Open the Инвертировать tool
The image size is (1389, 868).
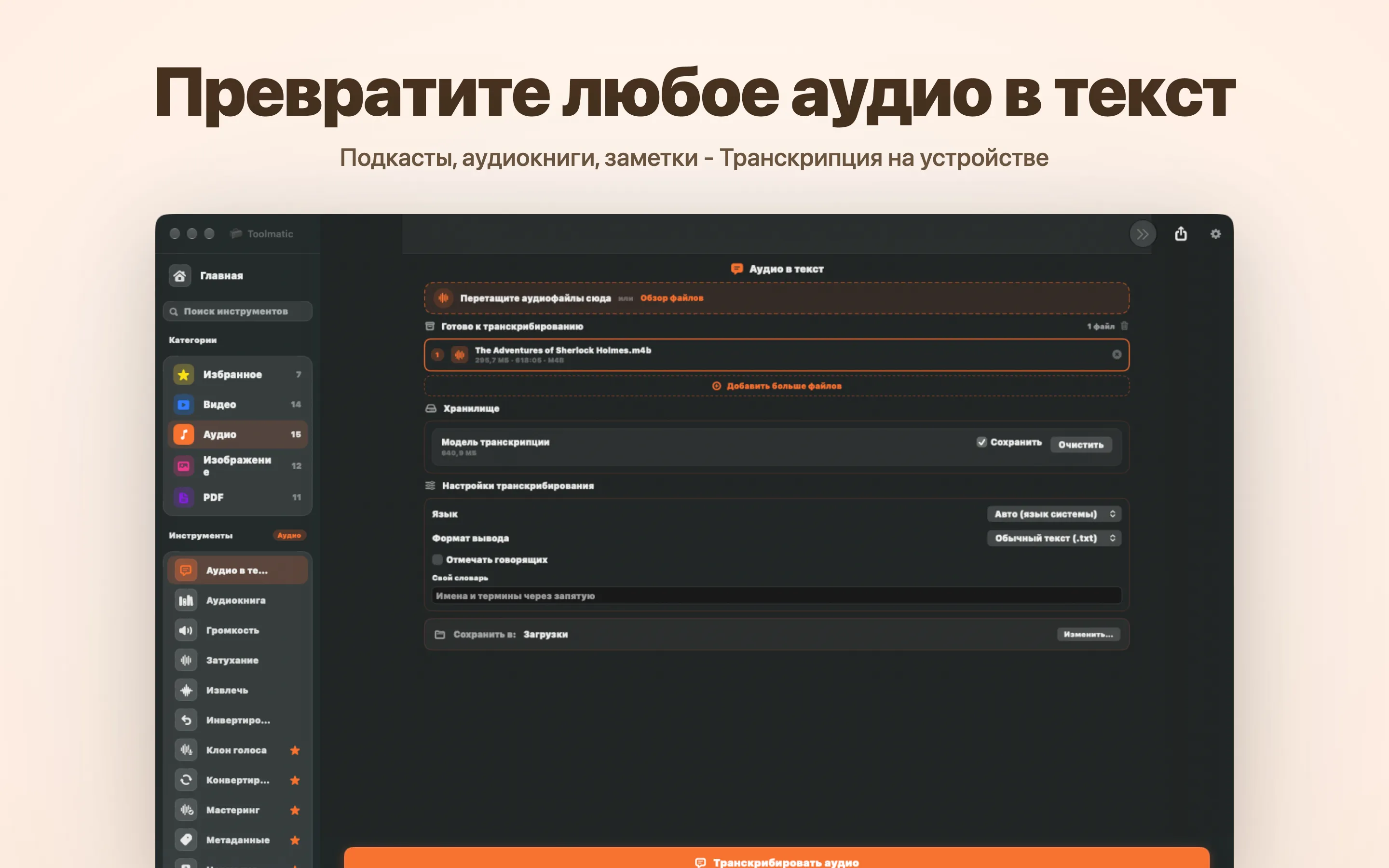pos(238,720)
